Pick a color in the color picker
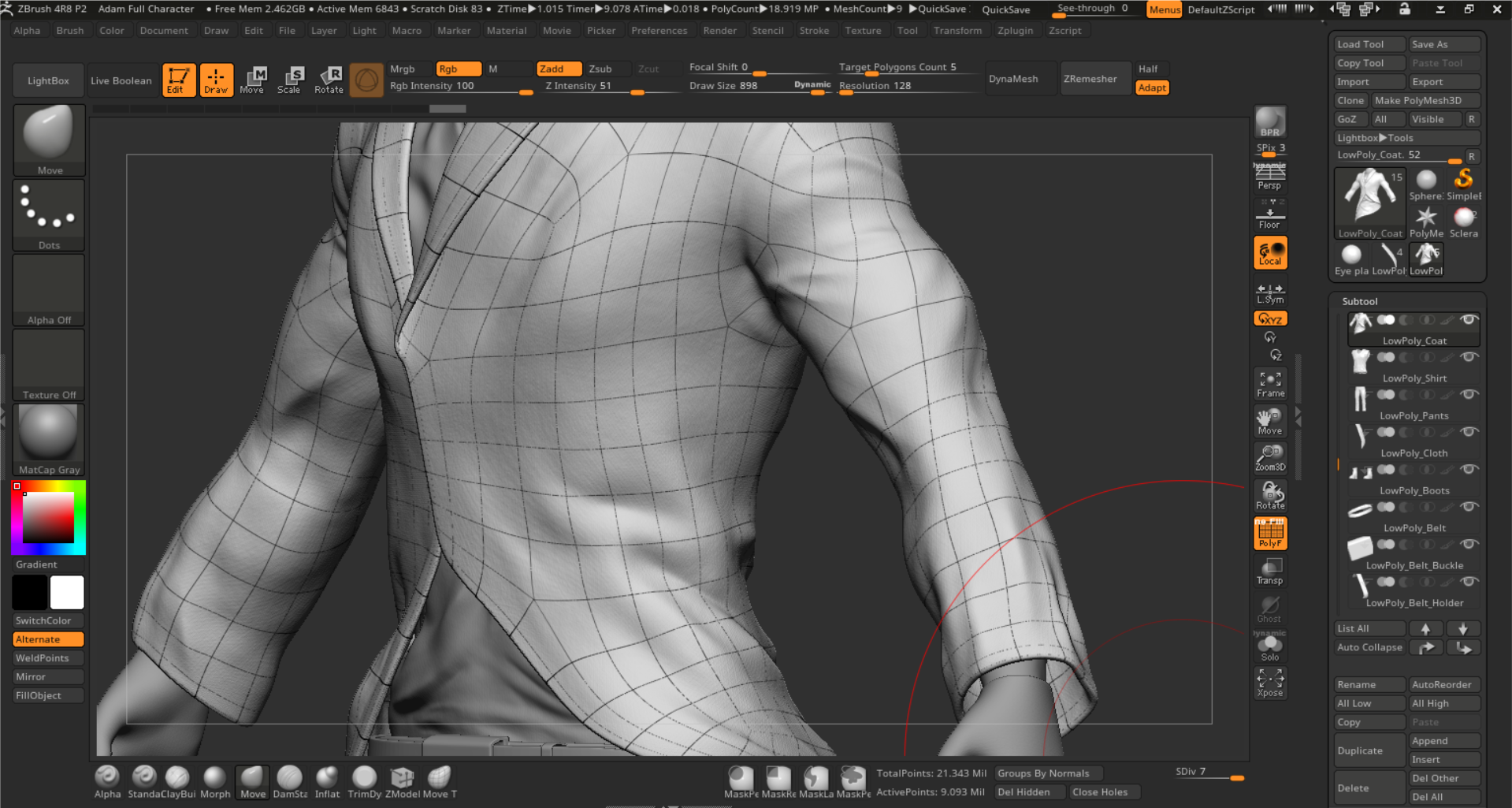1512x808 pixels. pos(48,517)
